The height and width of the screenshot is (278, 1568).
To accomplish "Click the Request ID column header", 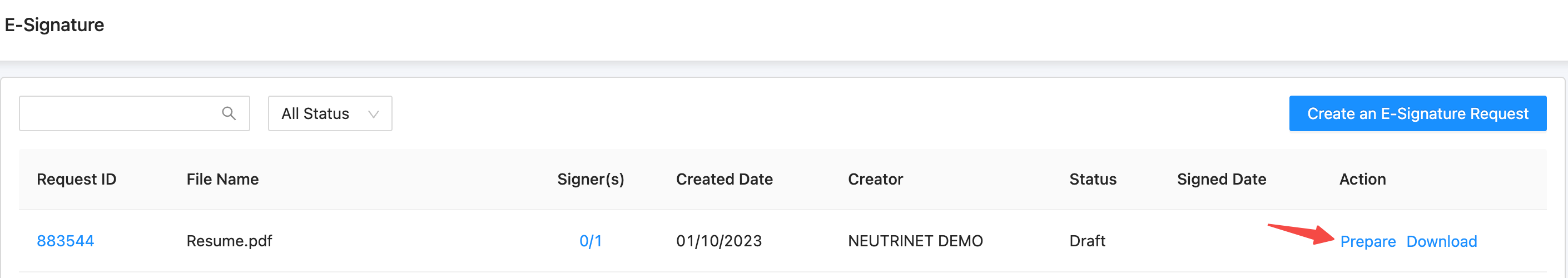I will 76,180.
